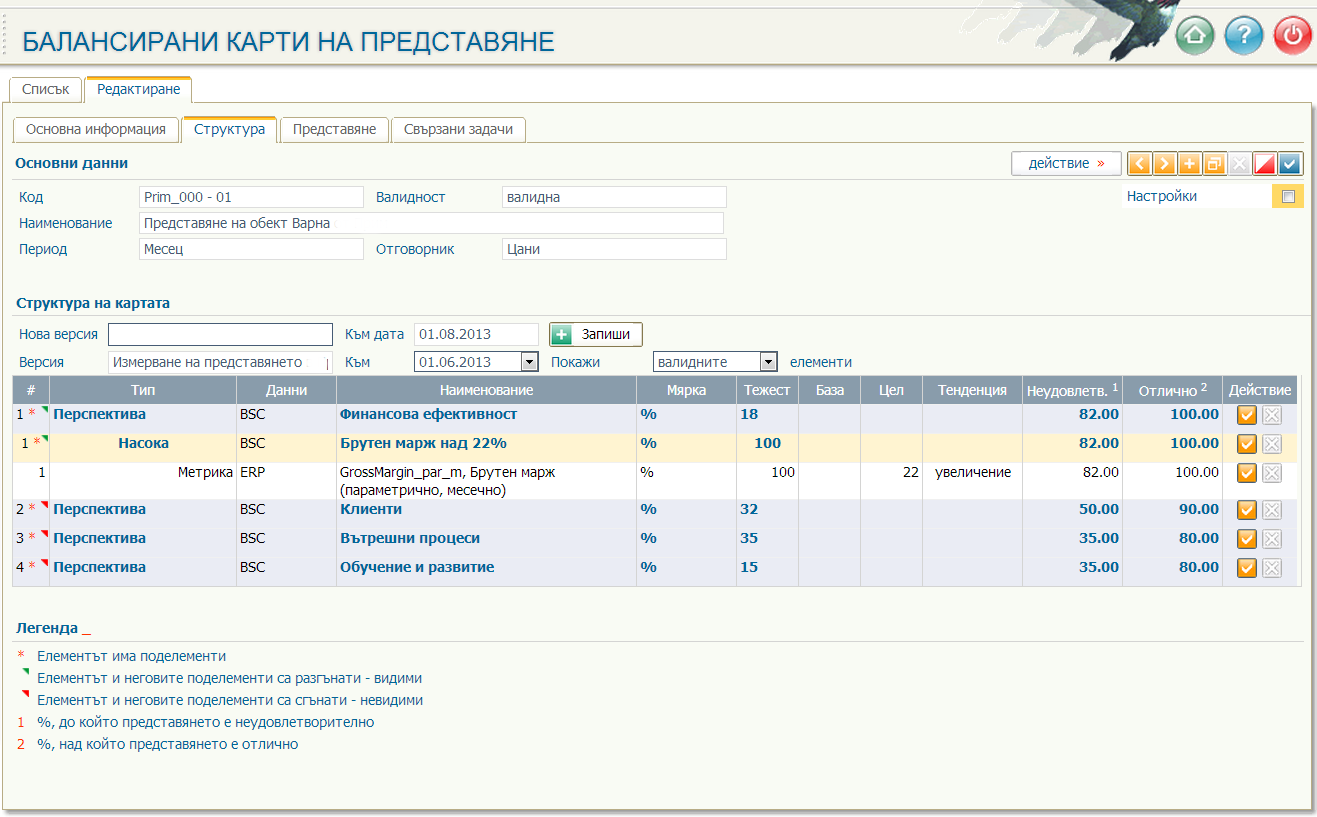Edit Обучение и развитие row orange icon
1317x817 pixels.
[x=1247, y=568]
